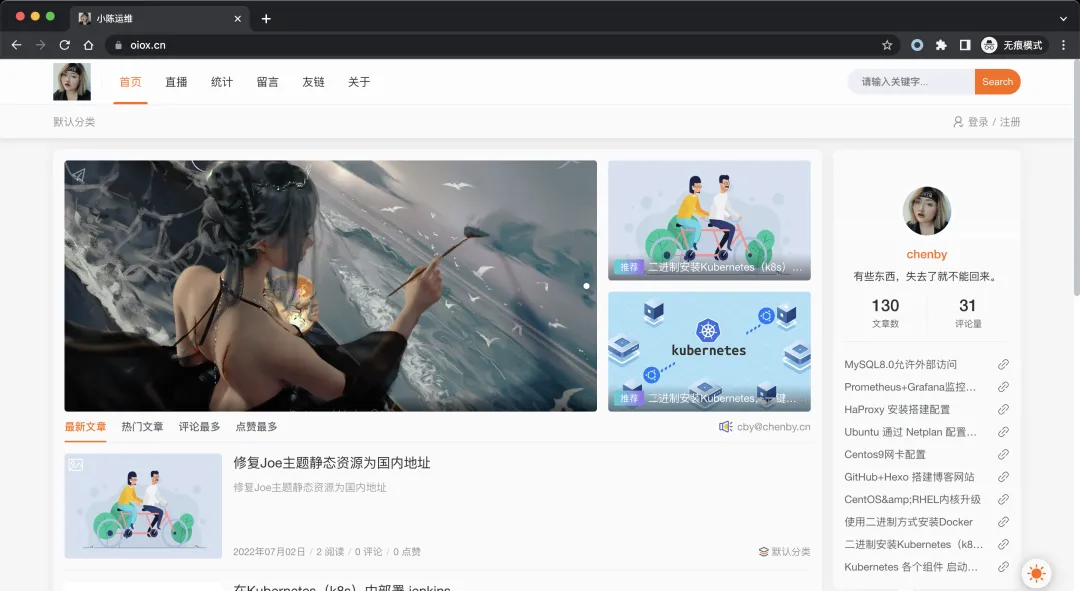Click the link icon beside Prometheus+Grafana监控
The height and width of the screenshot is (591, 1080).
(1004, 387)
